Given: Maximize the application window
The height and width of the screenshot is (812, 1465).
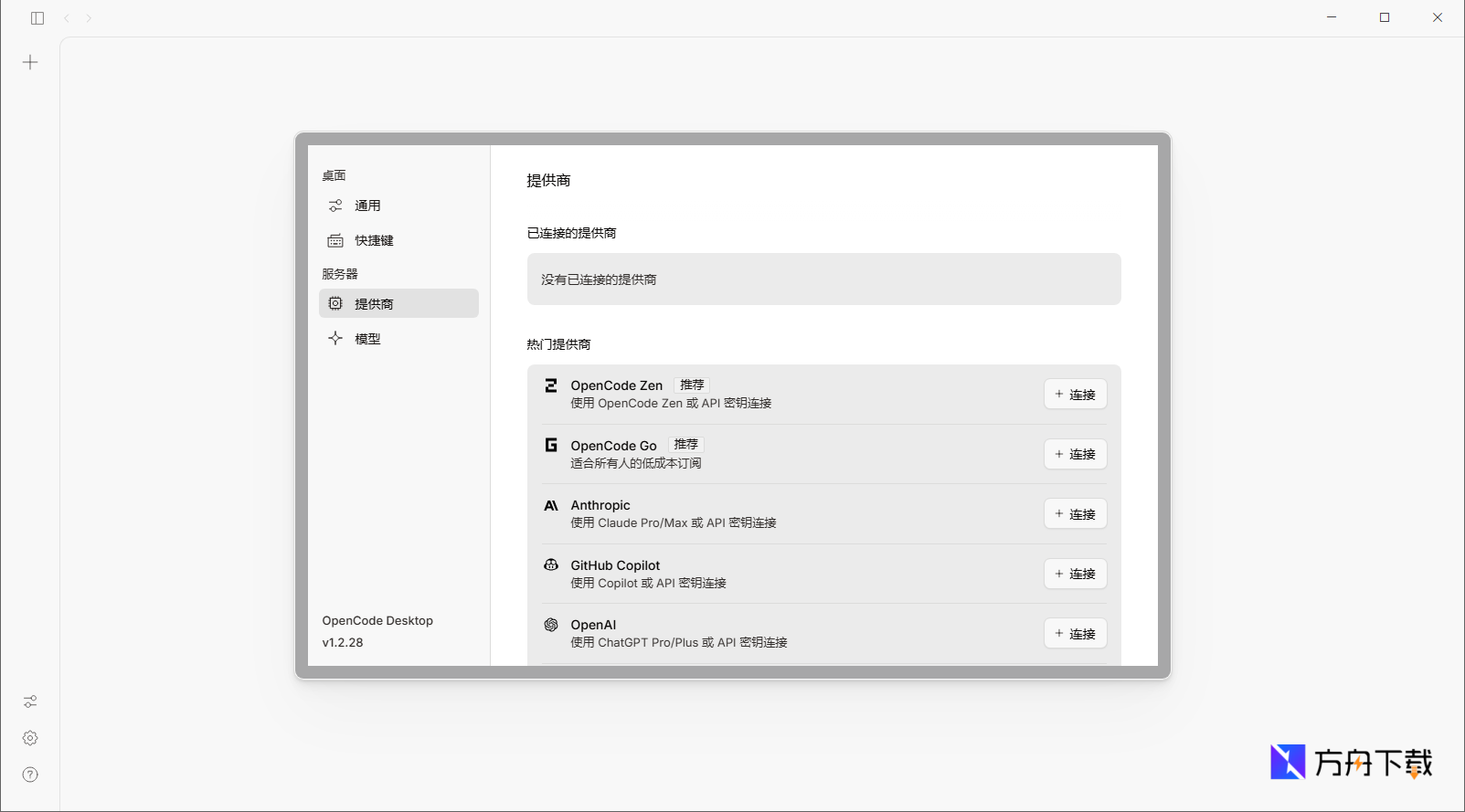Looking at the screenshot, I should point(1385,17).
